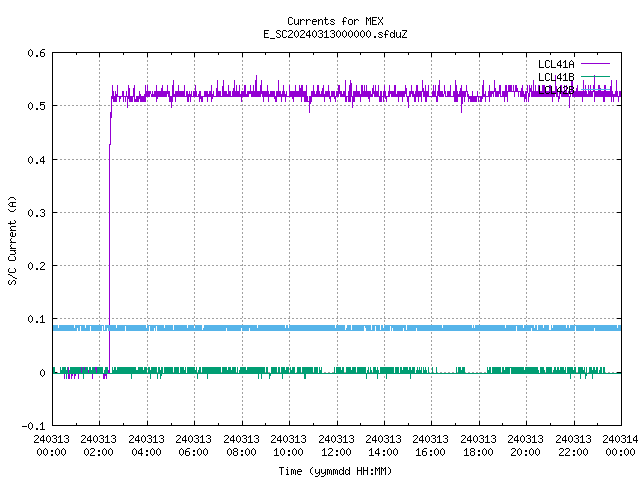
Task: Select the file name E_SC20240313000000.sfduZ
Action: coord(335,34)
